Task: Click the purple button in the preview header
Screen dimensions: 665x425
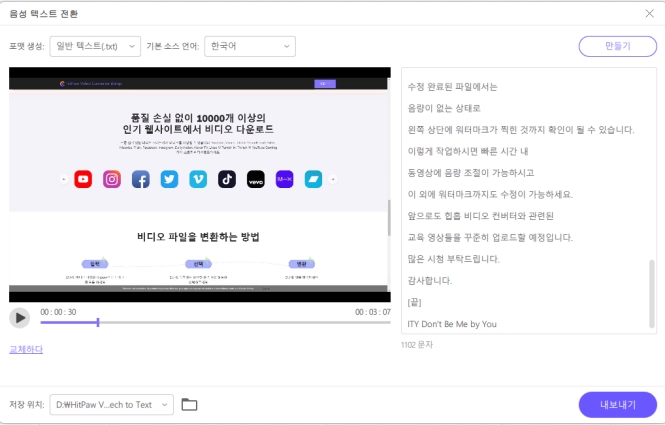Action: (x=325, y=84)
